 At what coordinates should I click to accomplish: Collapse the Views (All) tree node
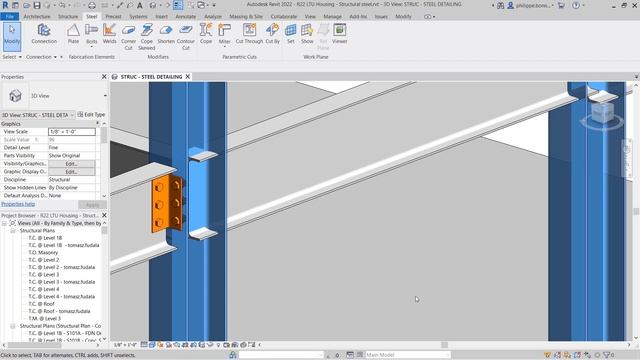tap(4, 223)
